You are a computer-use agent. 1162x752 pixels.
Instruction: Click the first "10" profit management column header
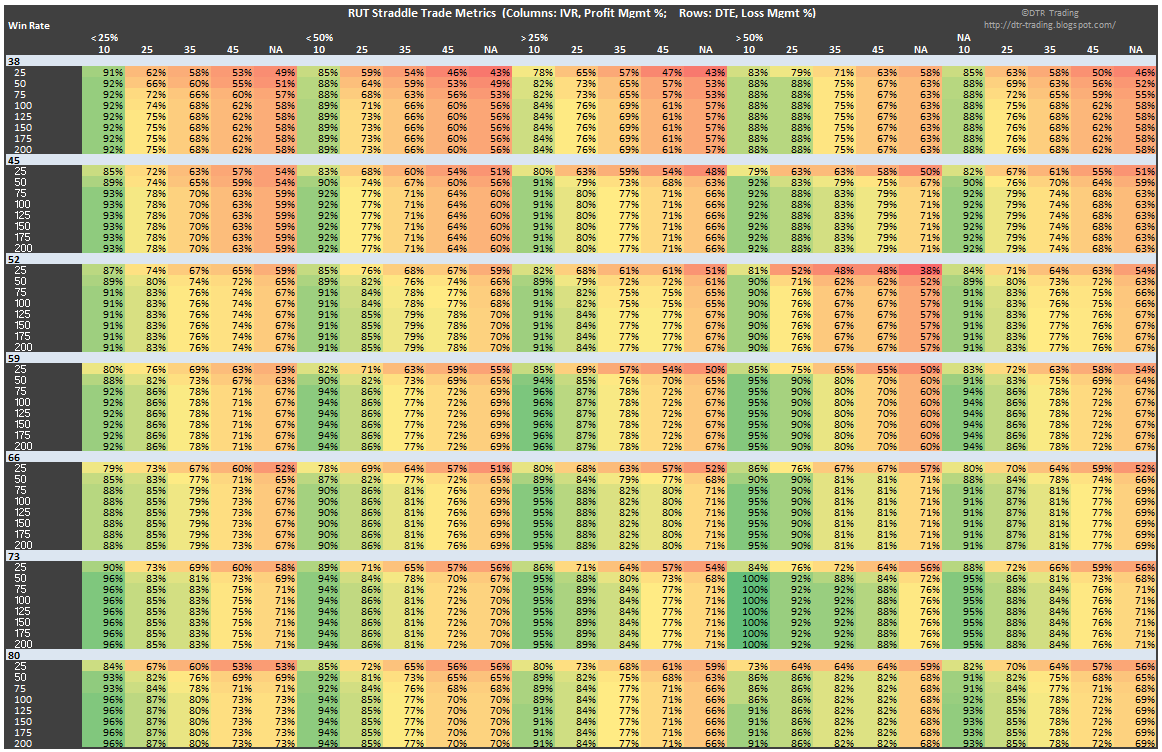(104, 47)
